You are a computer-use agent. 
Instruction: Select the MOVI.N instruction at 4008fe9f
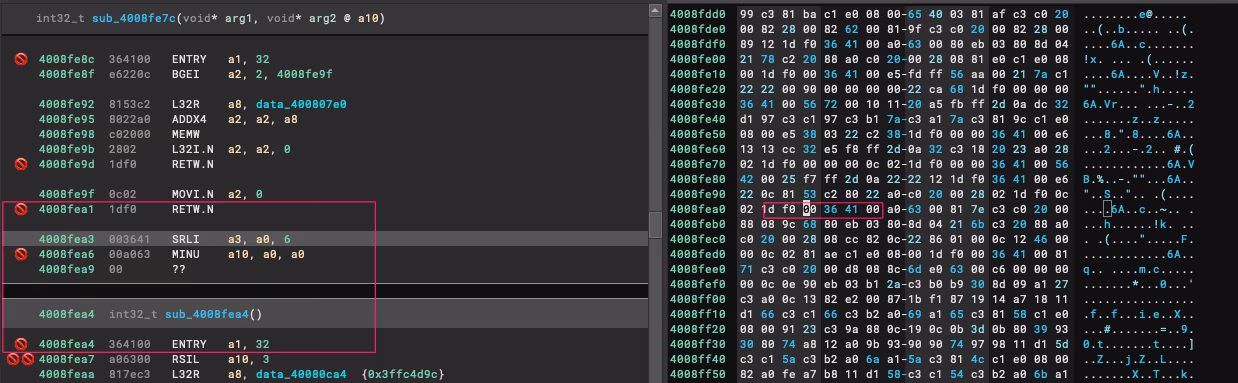pos(193,195)
